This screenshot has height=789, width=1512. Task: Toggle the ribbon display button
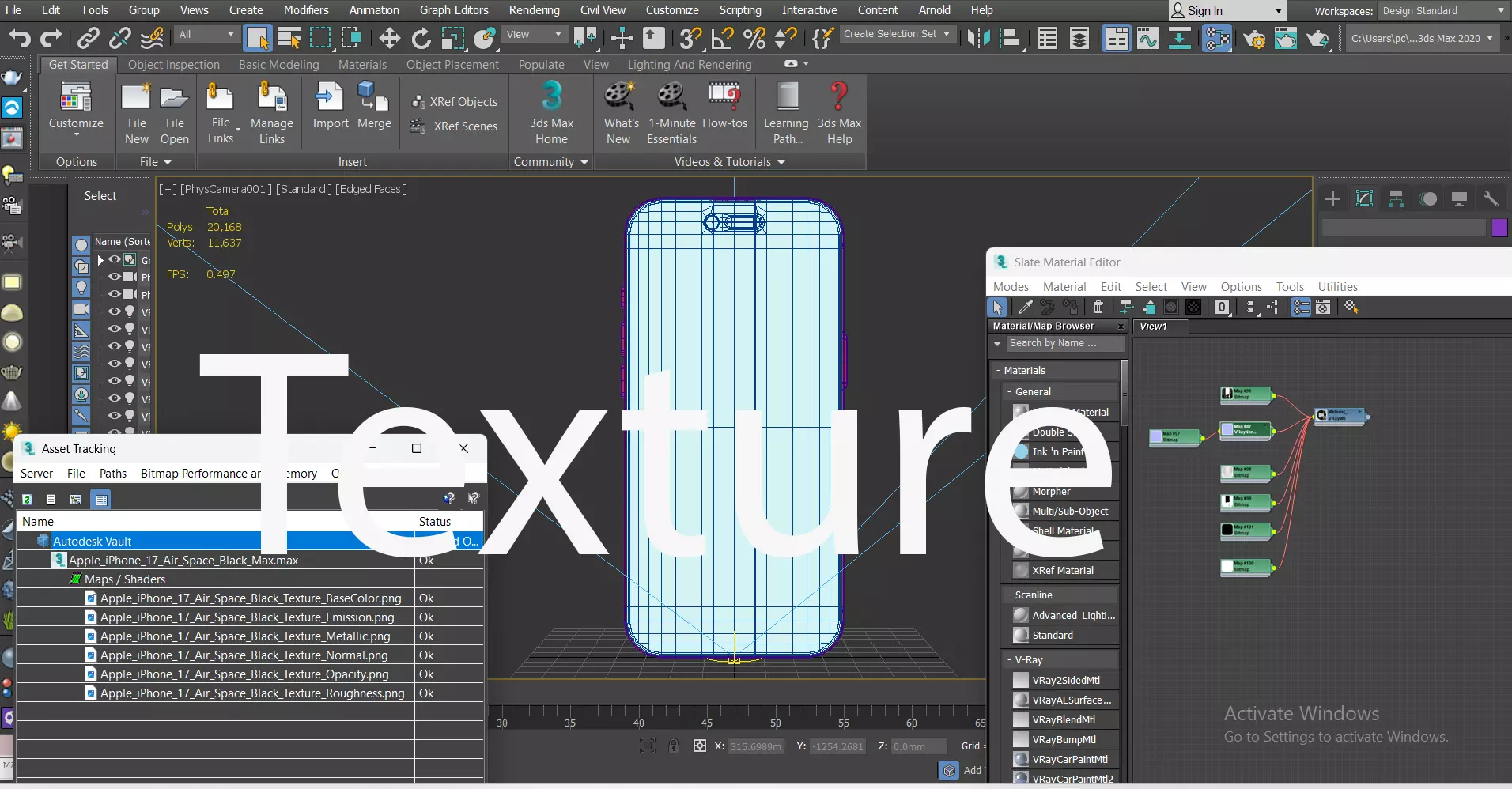[1117, 38]
